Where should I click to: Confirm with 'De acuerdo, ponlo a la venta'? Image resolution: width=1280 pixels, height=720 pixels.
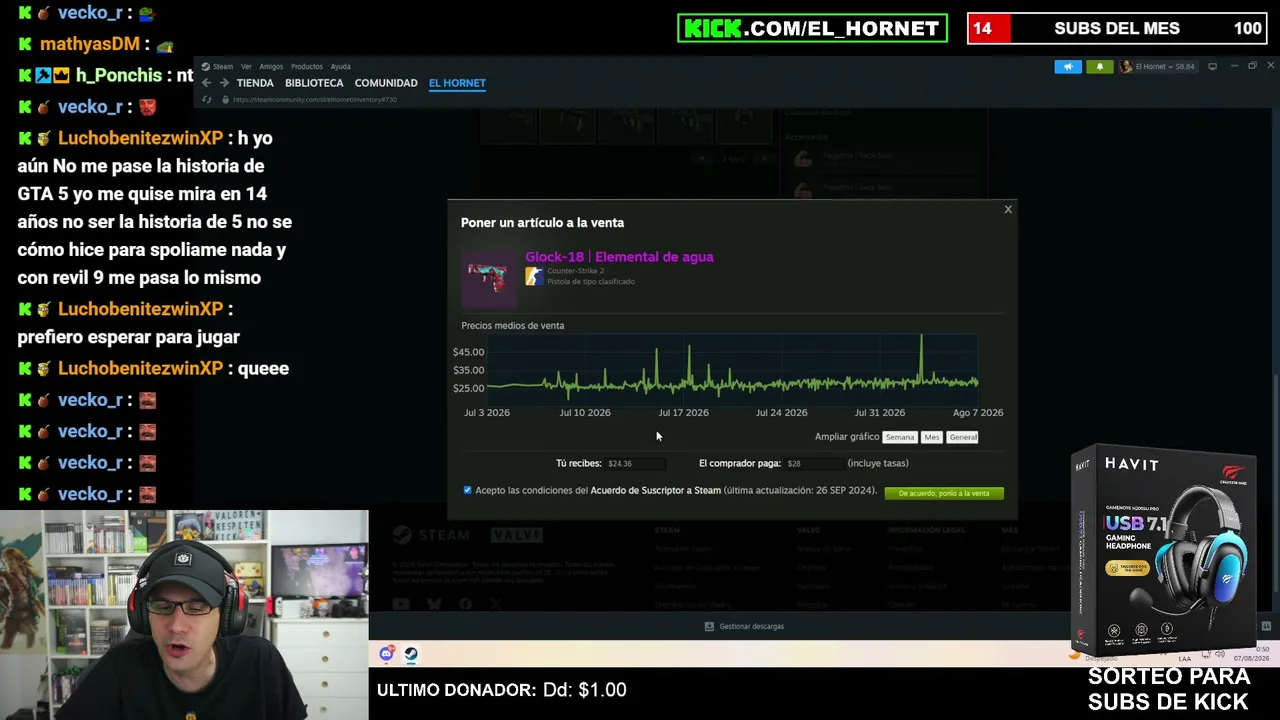[944, 493]
